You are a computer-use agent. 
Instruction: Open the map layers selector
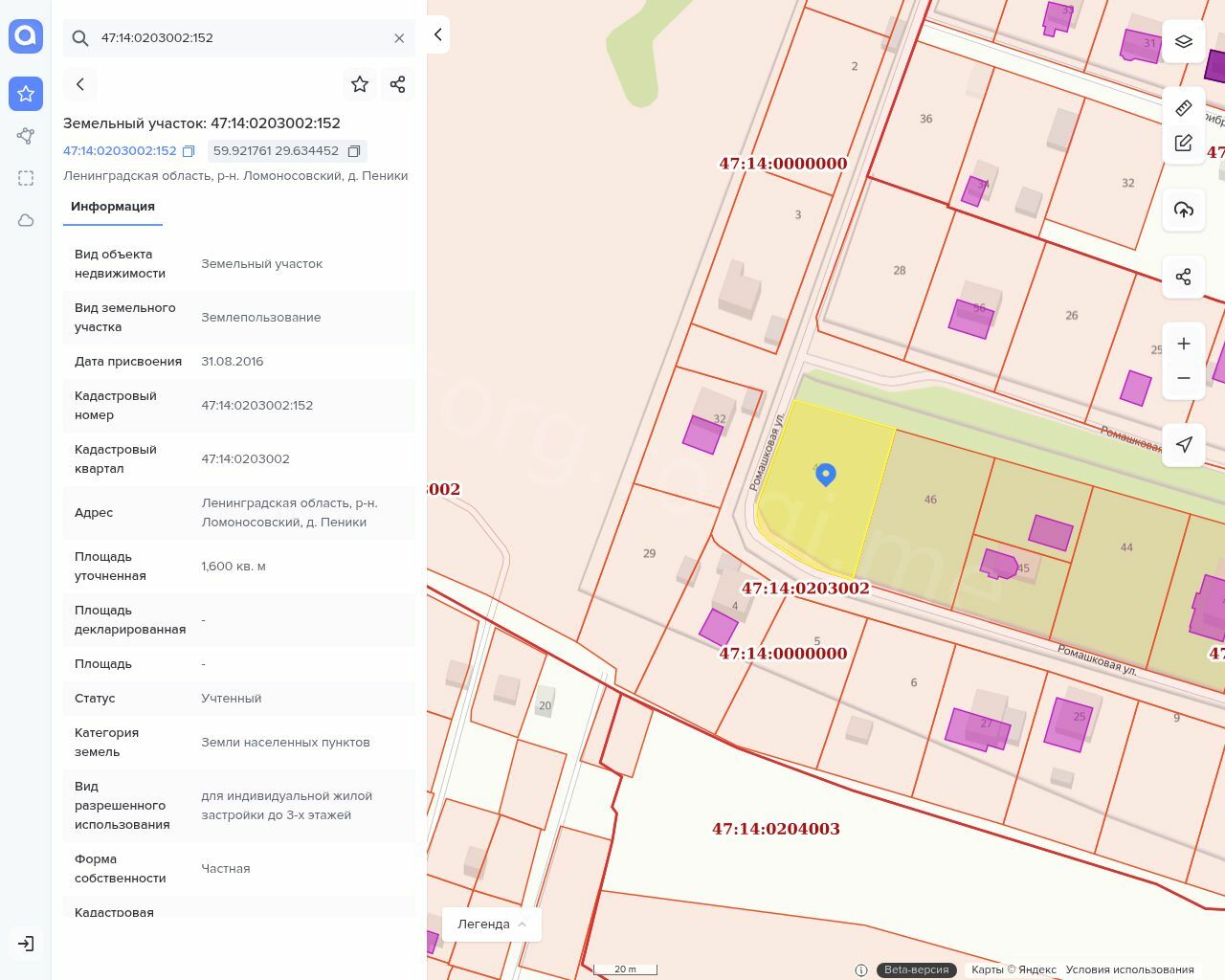(x=1183, y=41)
